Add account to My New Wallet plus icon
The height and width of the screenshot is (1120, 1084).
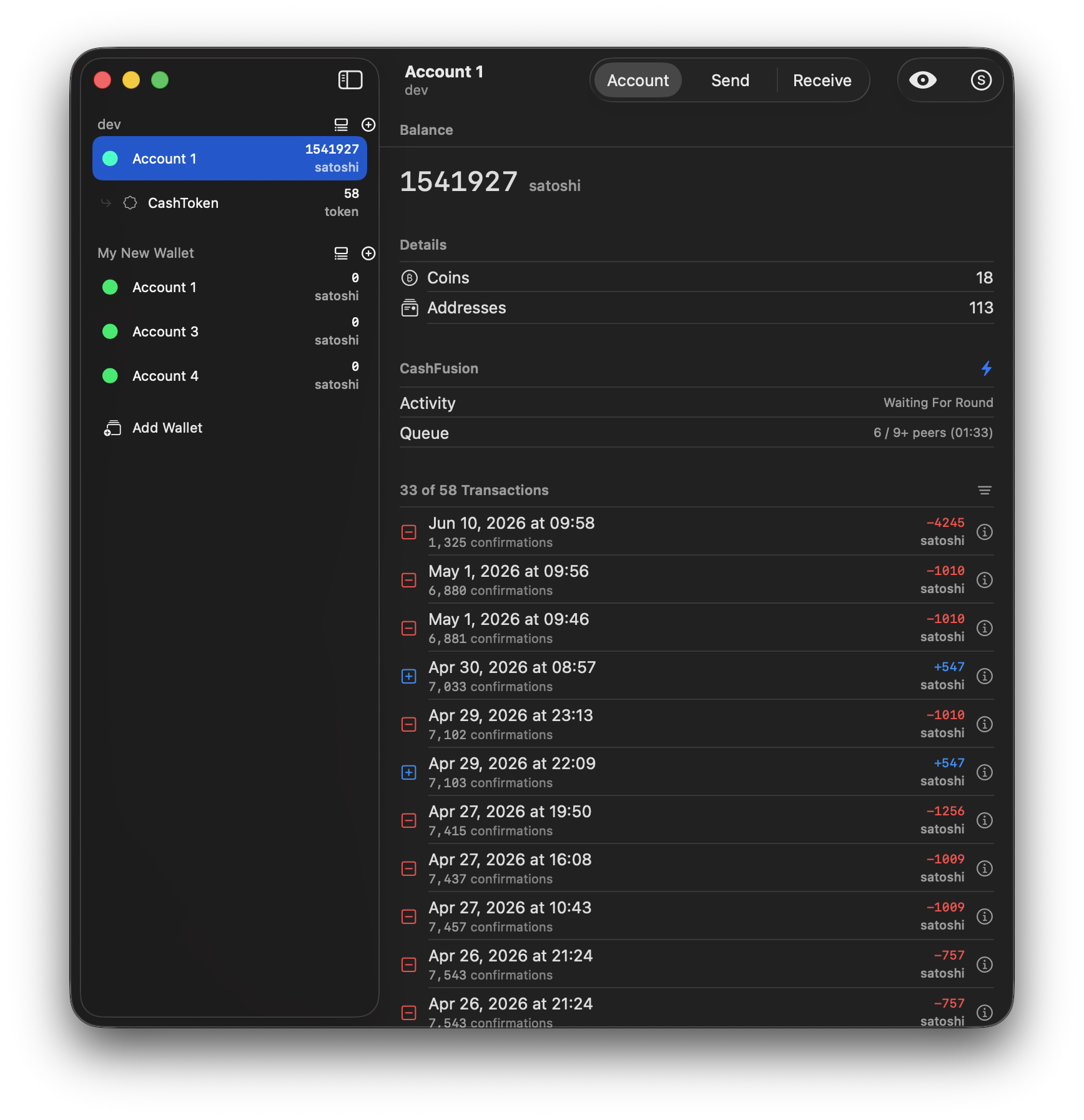tap(368, 253)
